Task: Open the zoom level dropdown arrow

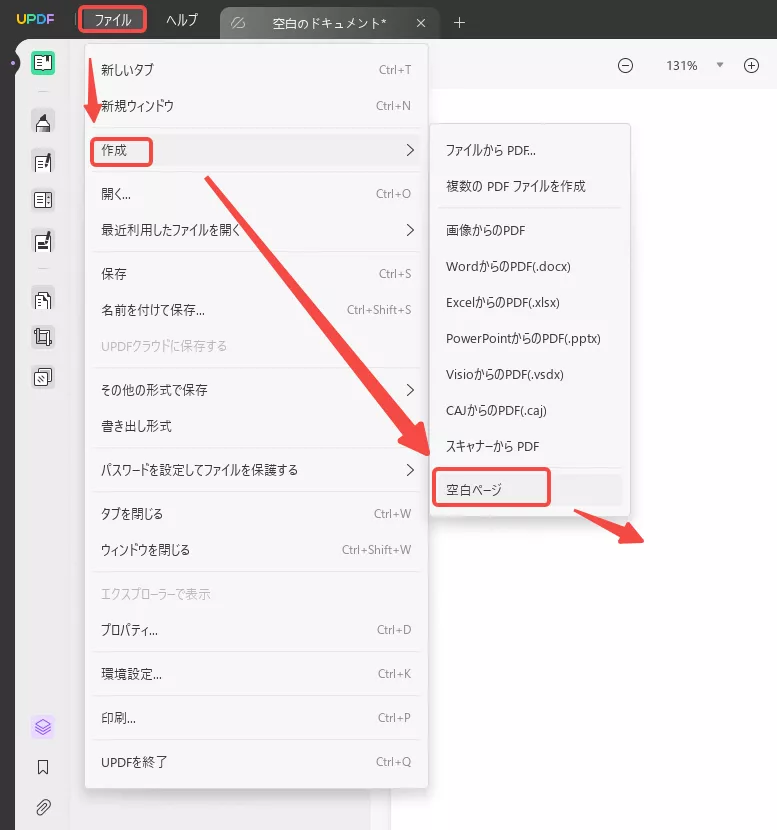Action: point(720,65)
